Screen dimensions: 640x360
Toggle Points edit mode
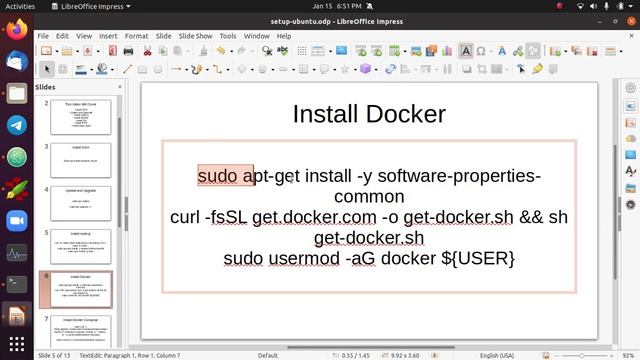(521, 69)
